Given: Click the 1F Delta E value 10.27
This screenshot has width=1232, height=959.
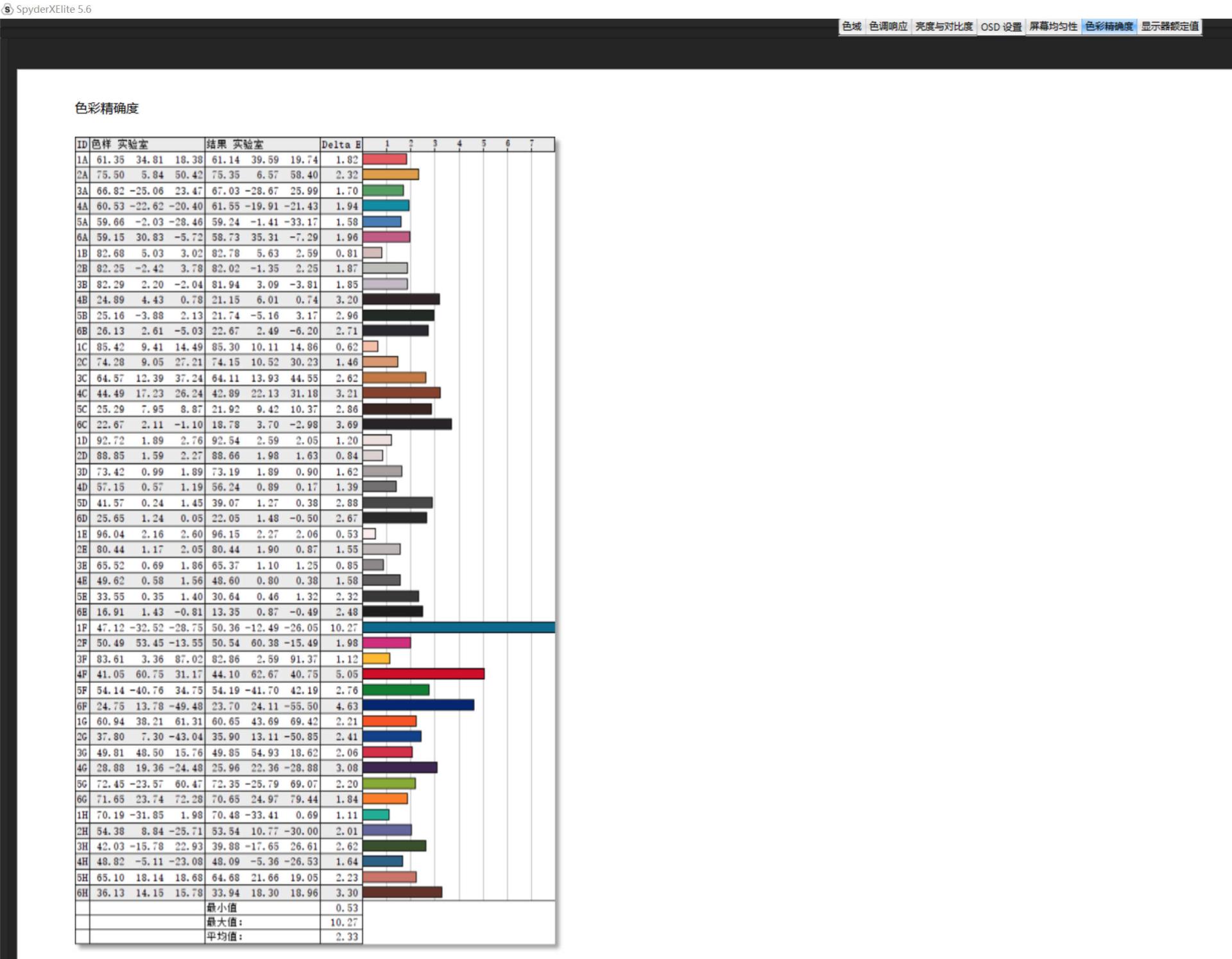Looking at the screenshot, I should click(343, 627).
